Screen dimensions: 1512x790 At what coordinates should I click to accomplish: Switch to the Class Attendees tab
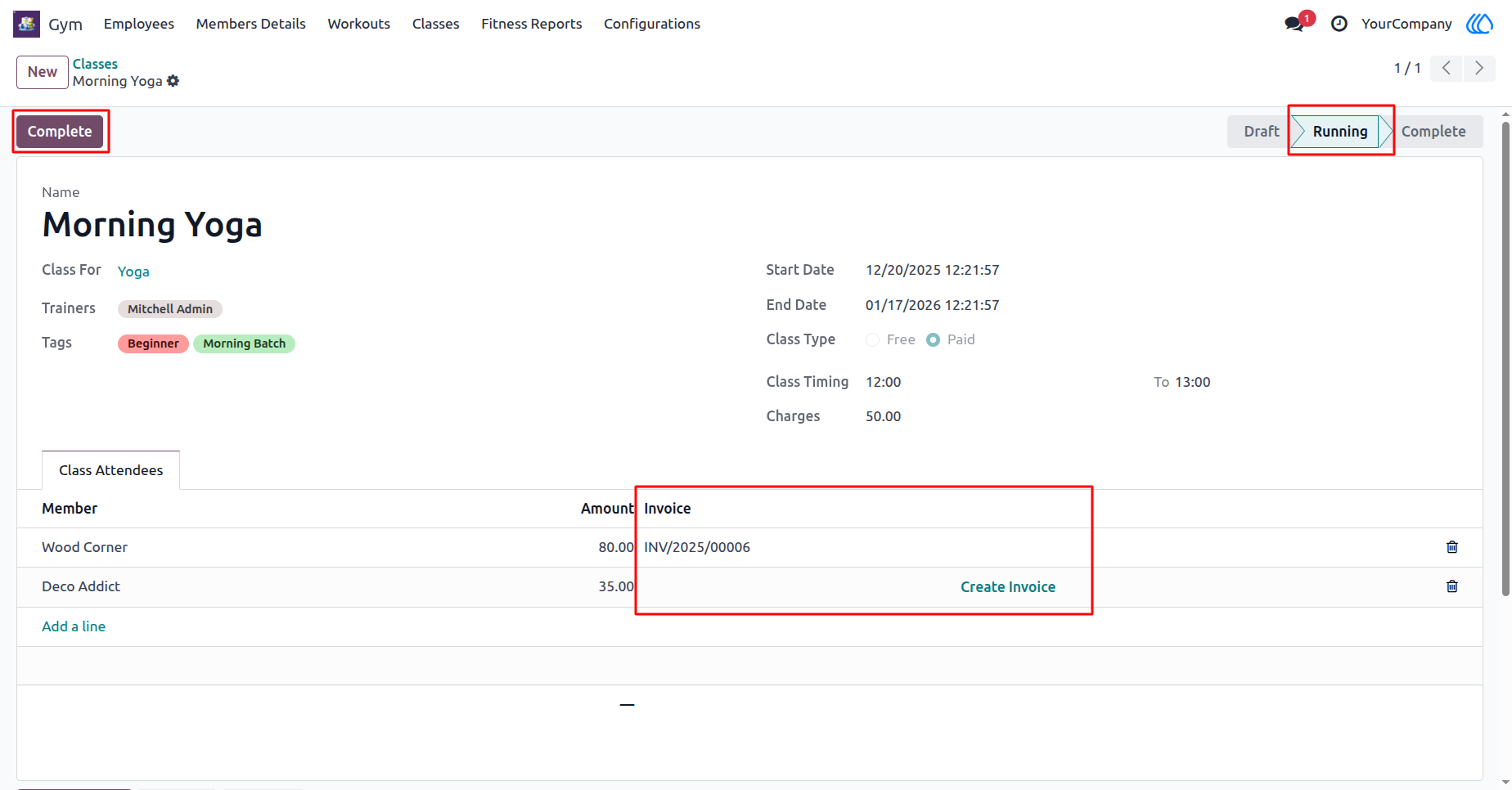tap(111, 470)
